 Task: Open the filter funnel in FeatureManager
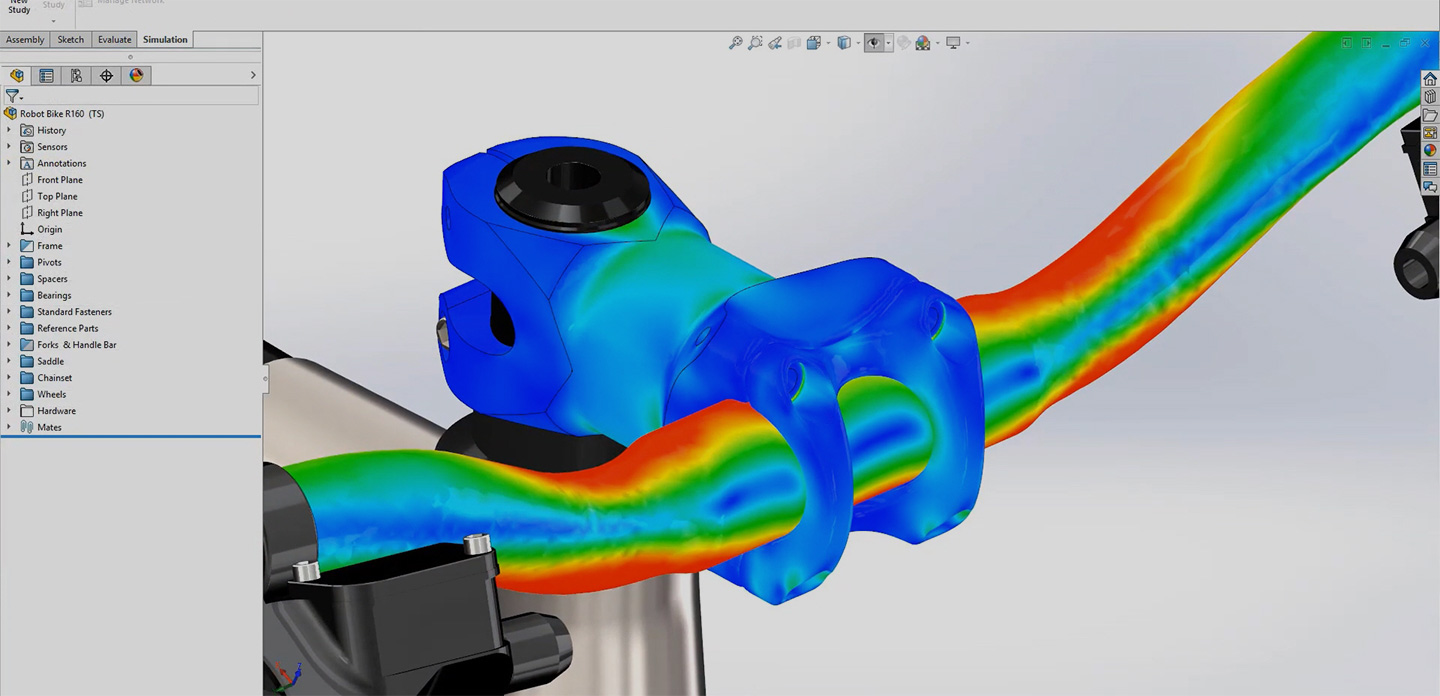(x=12, y=96)
